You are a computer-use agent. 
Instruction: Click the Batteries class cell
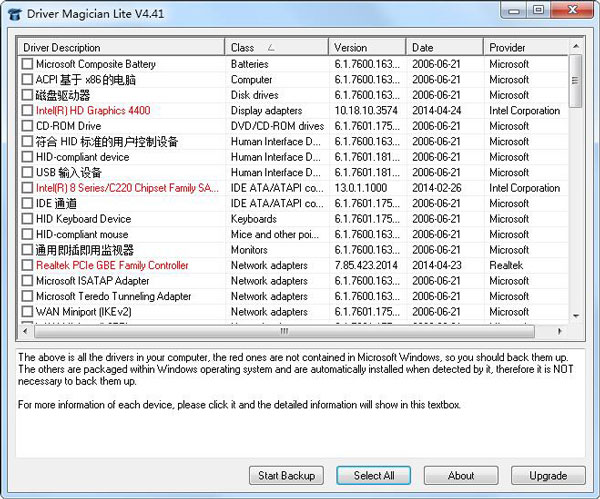[x=249, y=64]
